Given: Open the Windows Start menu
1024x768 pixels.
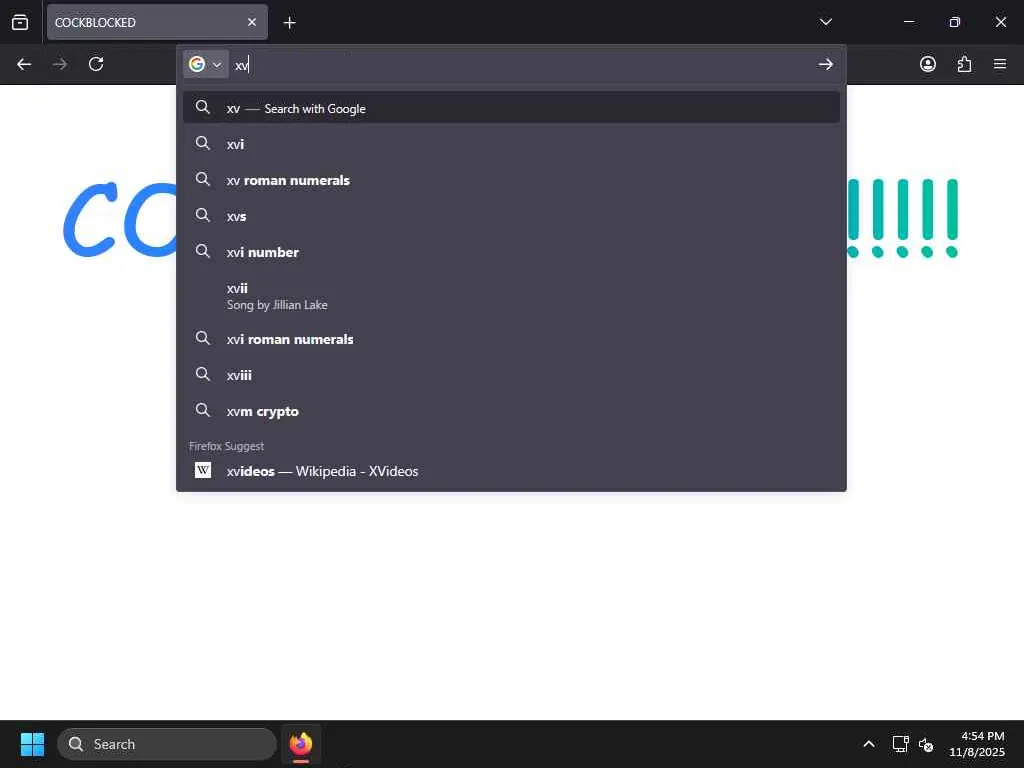Looking at the screenshot, I should 32,744.
